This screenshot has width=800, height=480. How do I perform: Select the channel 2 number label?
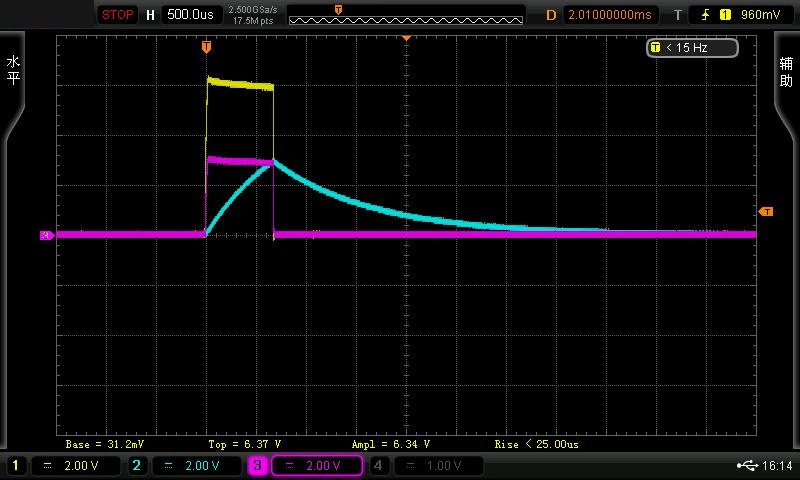[x=137, y=465]
